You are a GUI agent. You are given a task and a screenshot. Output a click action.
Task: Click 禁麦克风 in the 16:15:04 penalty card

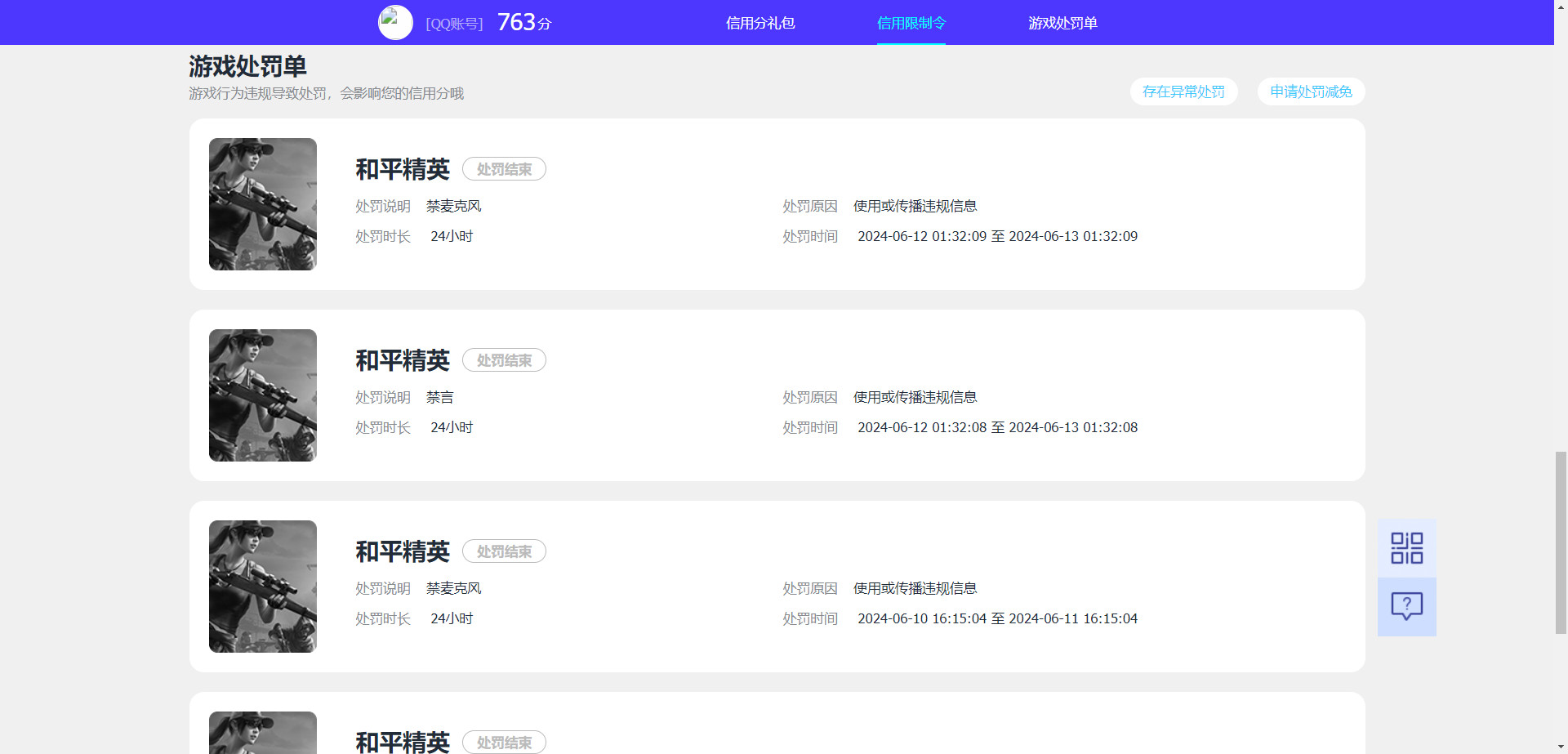[453, 588]
